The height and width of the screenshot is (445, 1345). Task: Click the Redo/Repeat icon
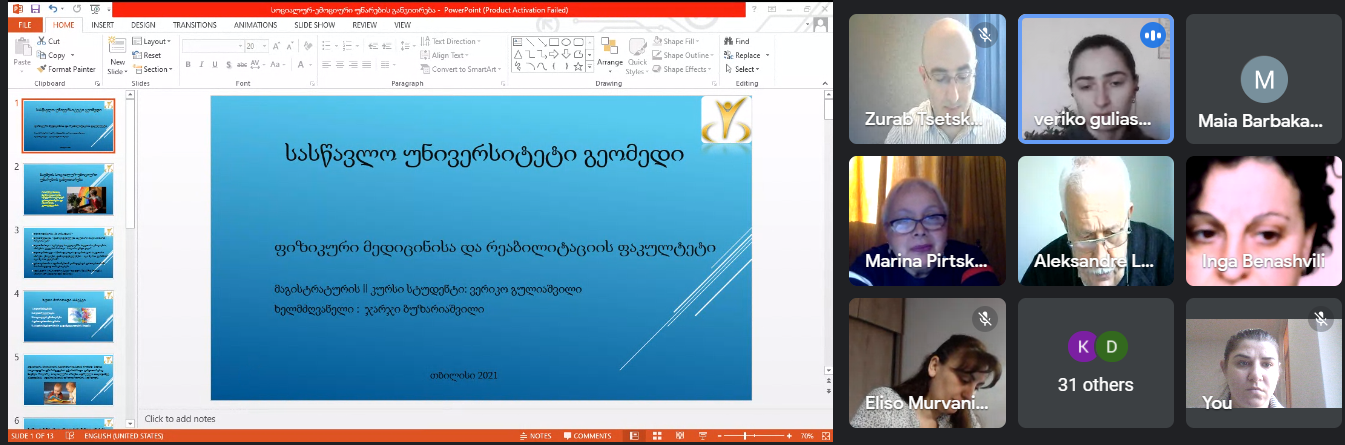pyautogui.click(x=77, y=9)
